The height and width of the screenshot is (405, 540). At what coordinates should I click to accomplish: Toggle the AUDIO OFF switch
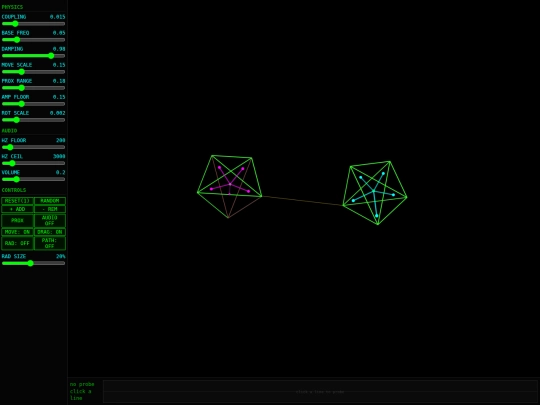tap(50, 220)
